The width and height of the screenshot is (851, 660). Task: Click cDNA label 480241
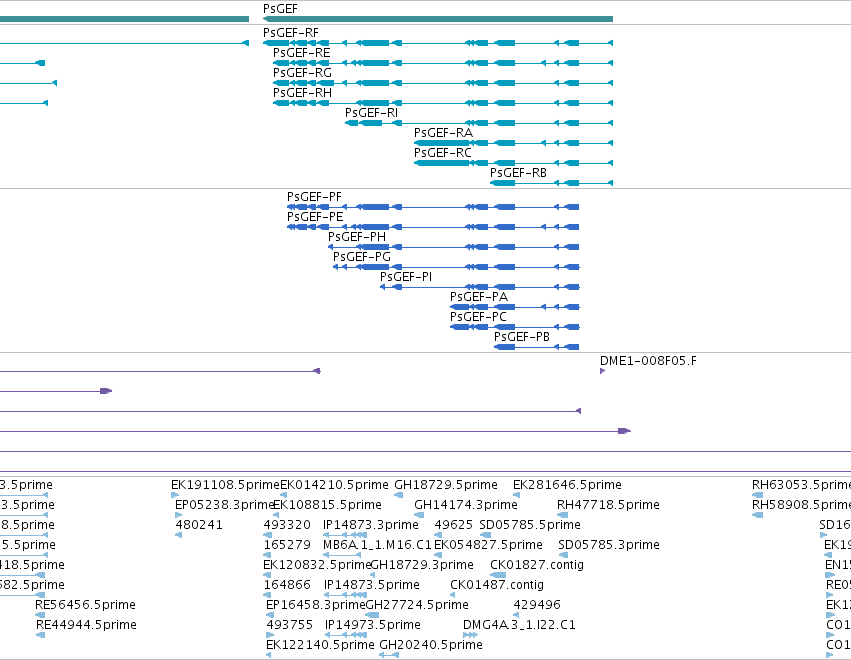(199, 525)
